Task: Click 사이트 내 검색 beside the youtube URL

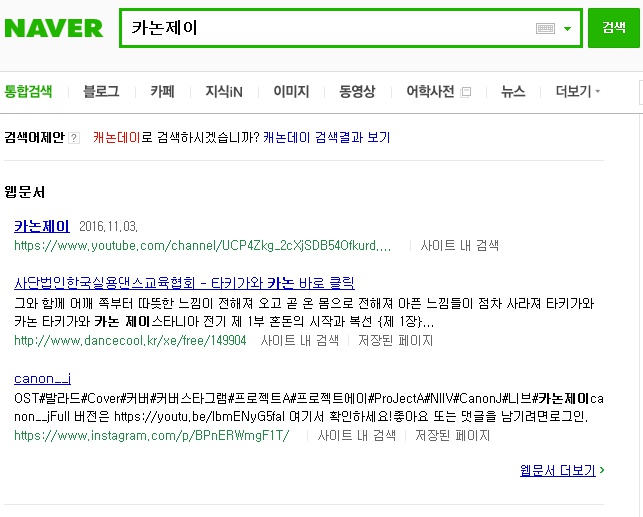Action: (x=459, y=245)
